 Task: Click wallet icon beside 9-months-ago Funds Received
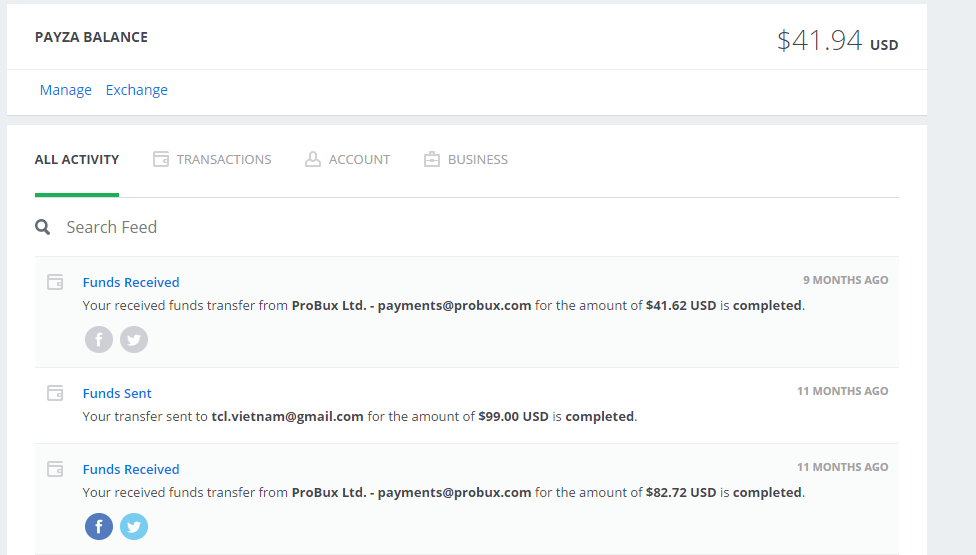click(56, 282)
